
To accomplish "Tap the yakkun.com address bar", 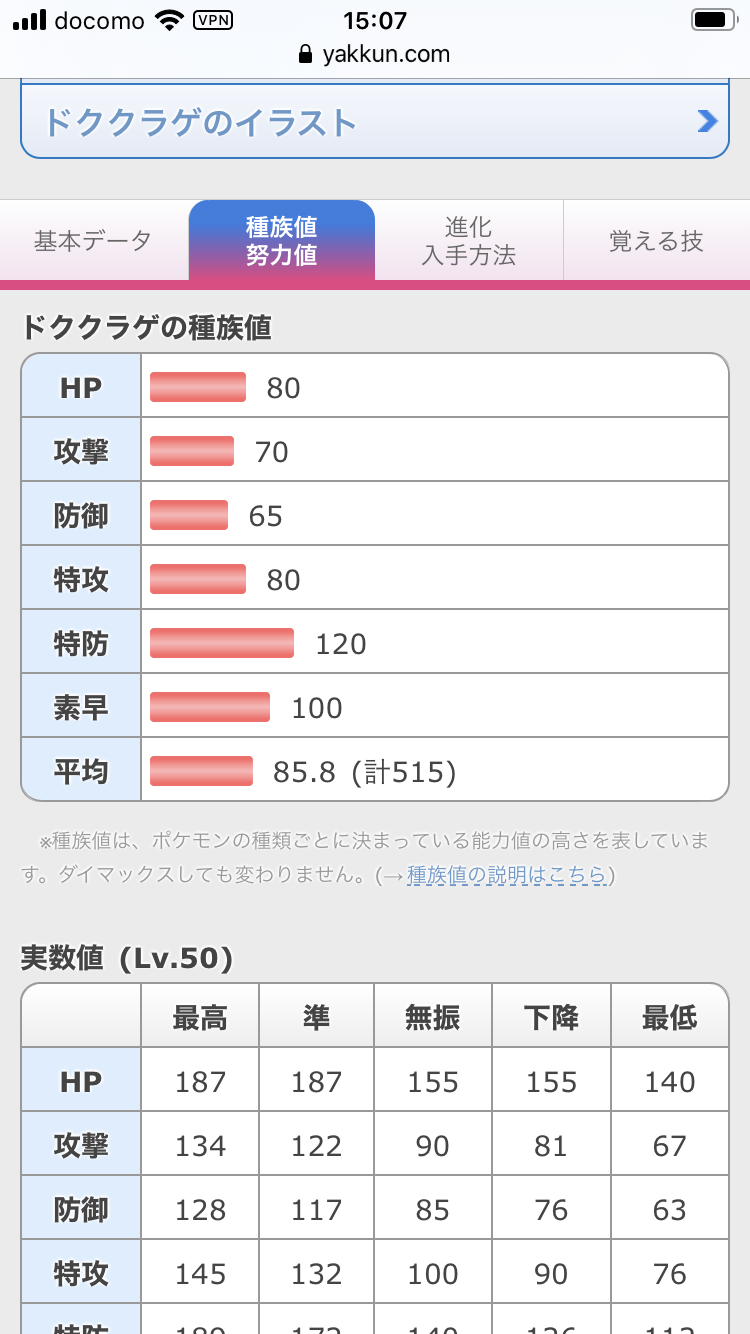I will [375, 55].
